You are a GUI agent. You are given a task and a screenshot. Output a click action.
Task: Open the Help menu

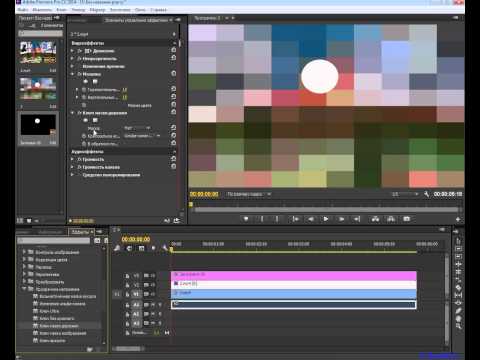tap(158, 10)
